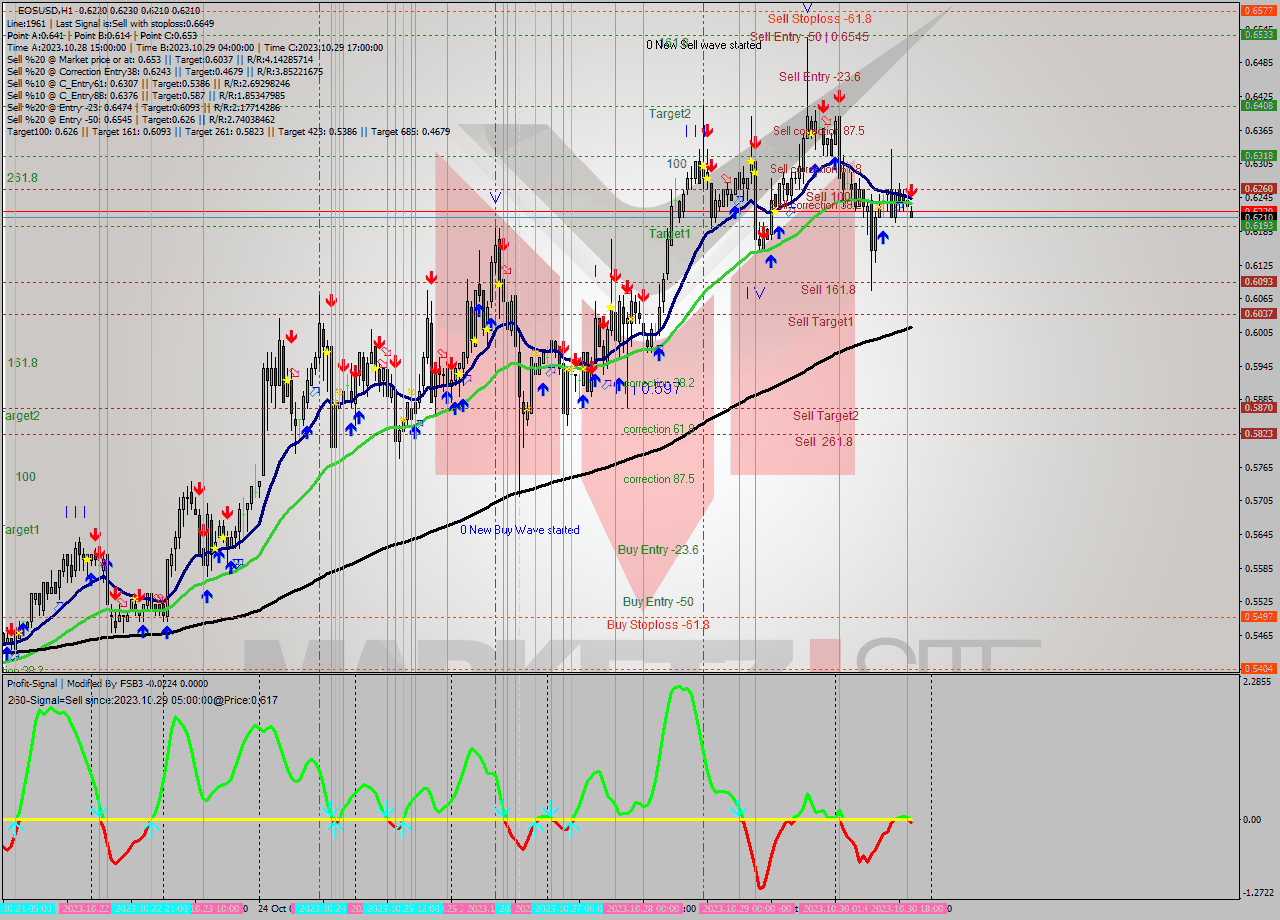Select the orange 0.5497 price tag

1257,617
